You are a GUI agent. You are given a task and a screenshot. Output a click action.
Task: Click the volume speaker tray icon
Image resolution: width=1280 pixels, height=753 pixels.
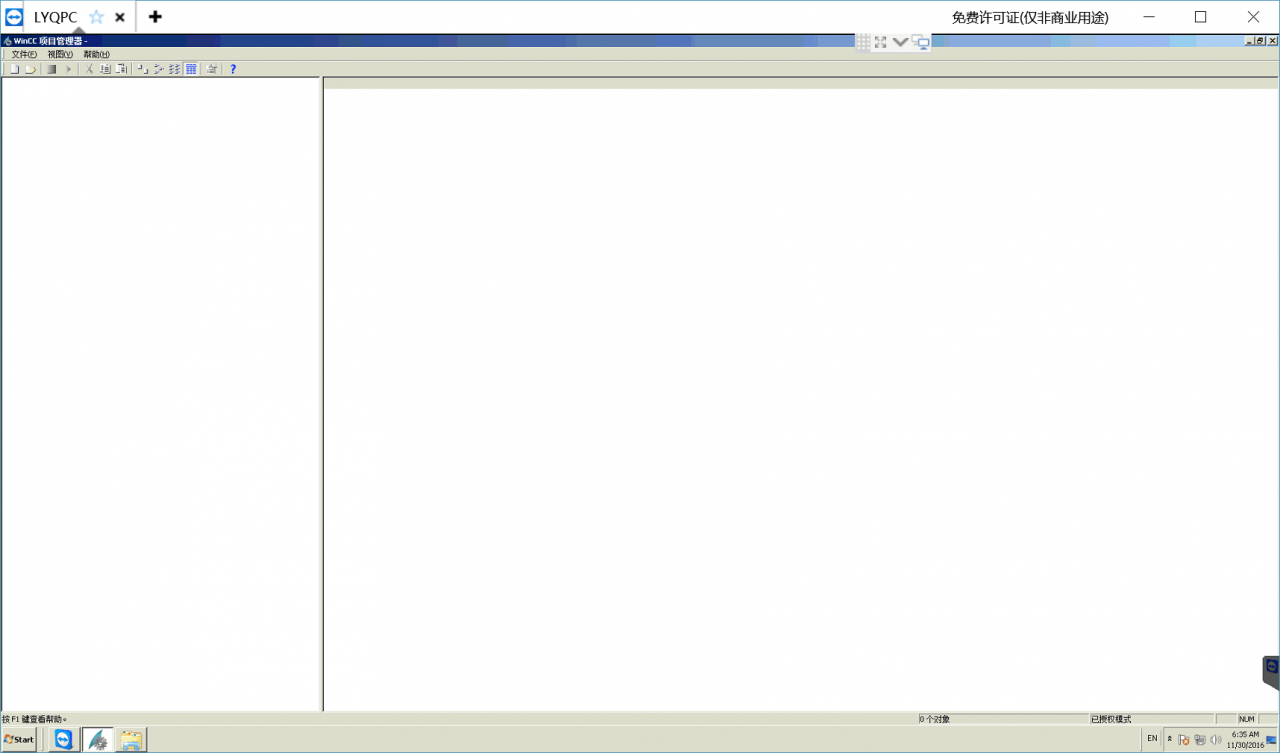1215,740
